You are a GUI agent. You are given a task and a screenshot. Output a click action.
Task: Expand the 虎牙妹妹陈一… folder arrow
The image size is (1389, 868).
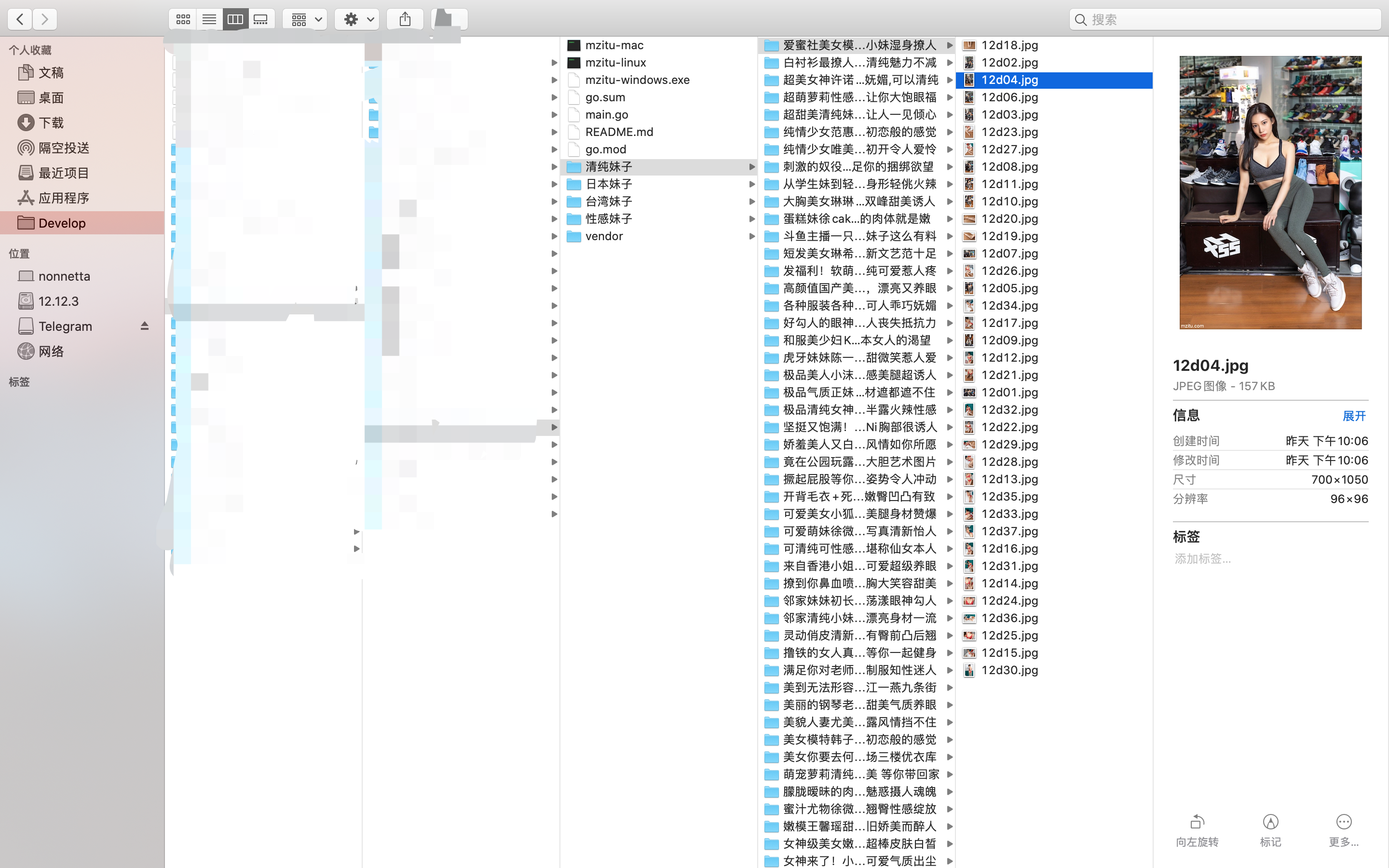coord(949,358)
